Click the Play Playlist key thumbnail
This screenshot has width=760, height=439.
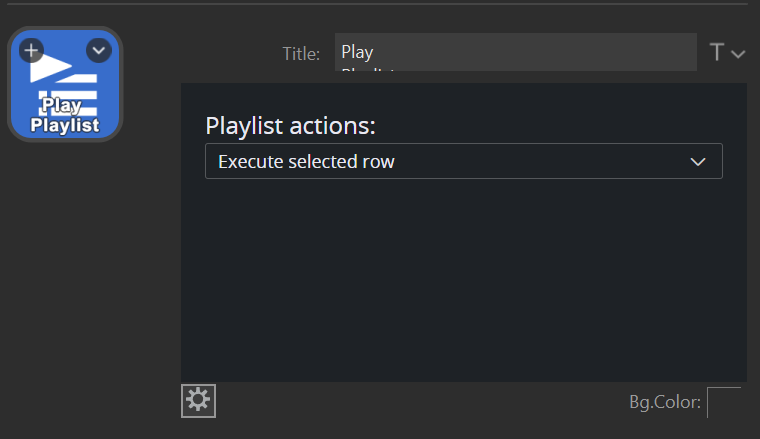pyautogui.click(x=65, y=84)
